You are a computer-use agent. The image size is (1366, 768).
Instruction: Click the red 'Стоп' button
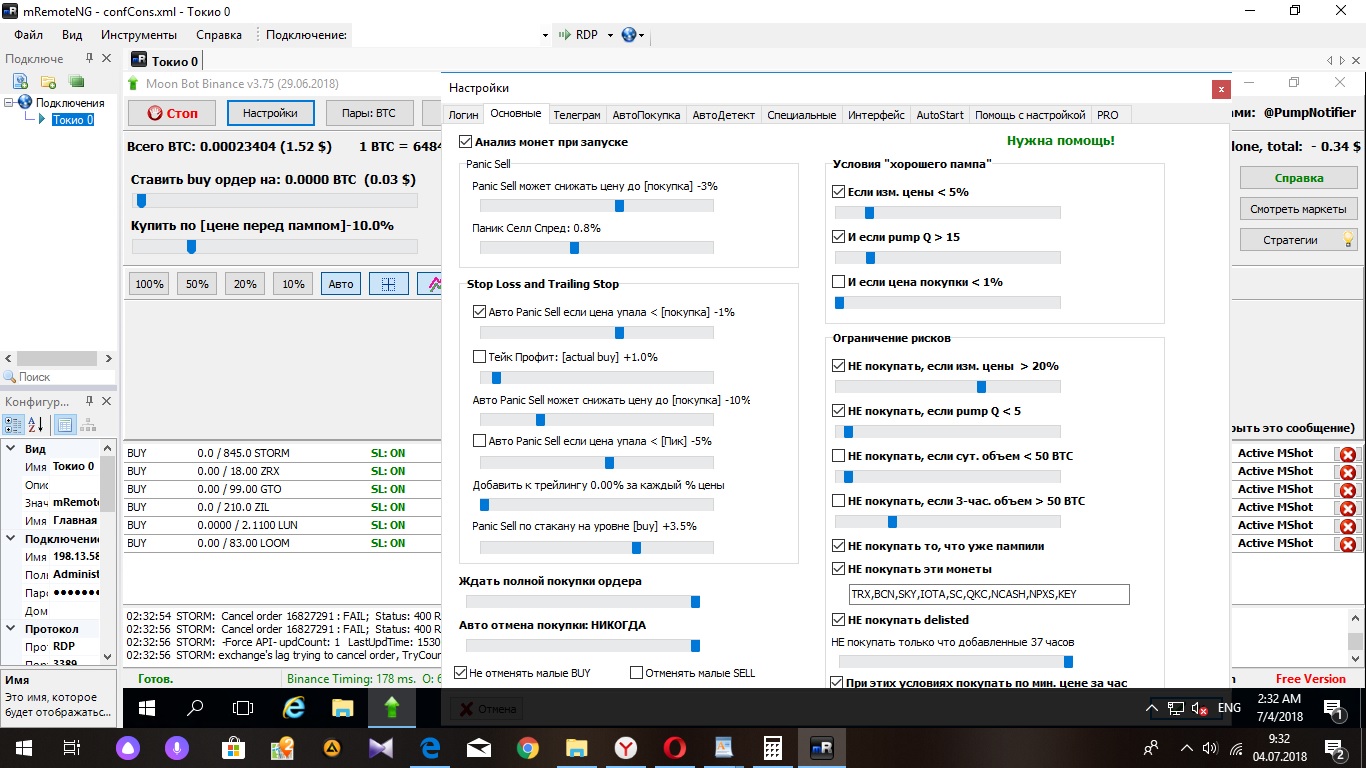172,113
